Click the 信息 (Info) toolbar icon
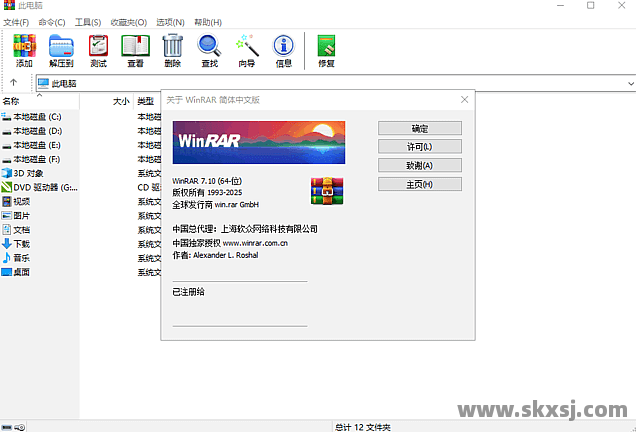The height and width of the screenshot is (432, 636). click(x=283, y=49)
